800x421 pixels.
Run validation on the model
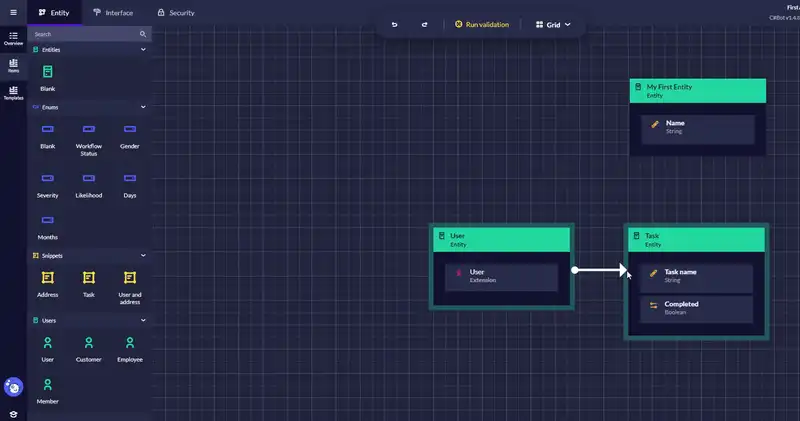pyautogui.click(x=481, y=24)
